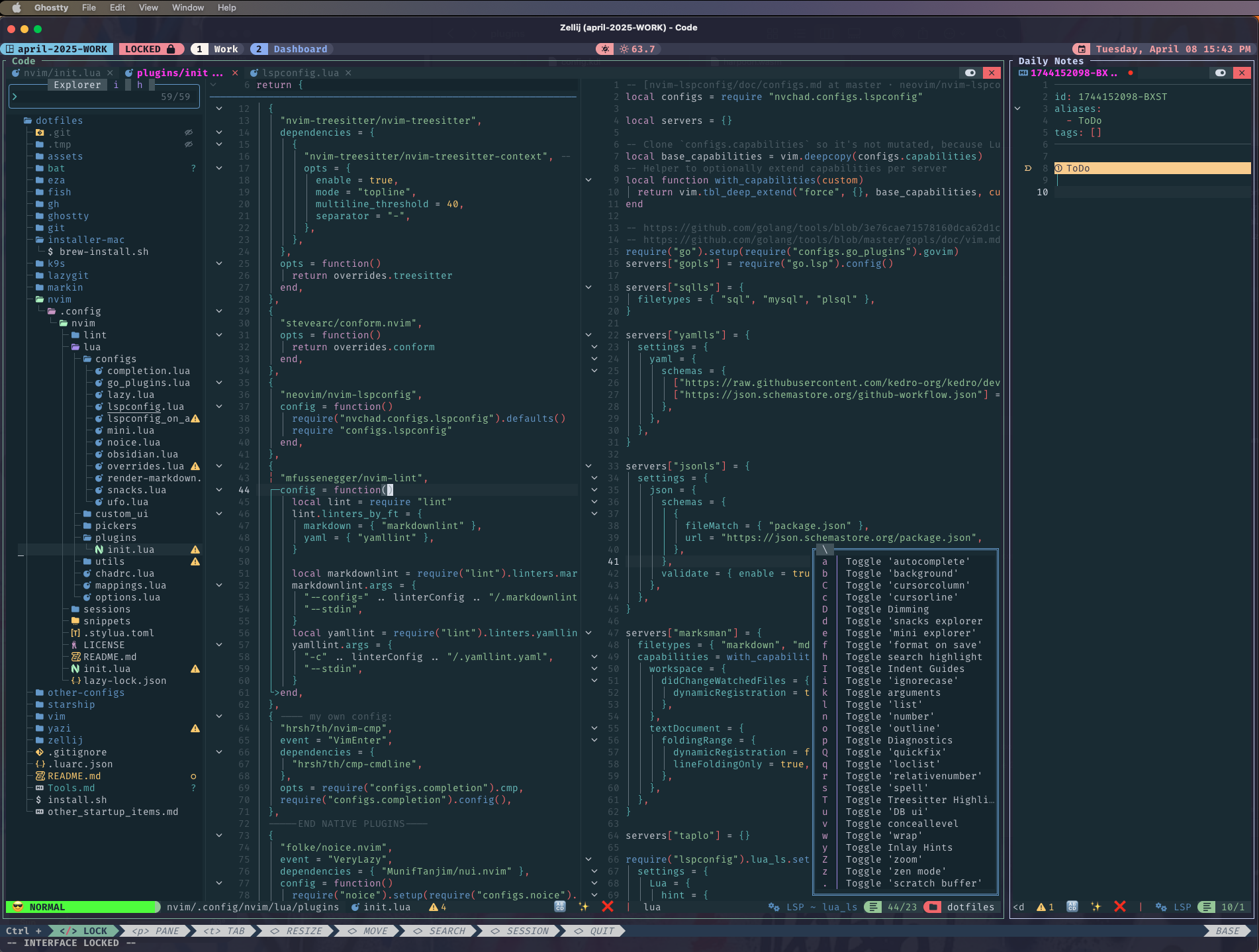Click the sun icon next to 63.7
Screen dimensions: 1259x952
click(624, 49)
